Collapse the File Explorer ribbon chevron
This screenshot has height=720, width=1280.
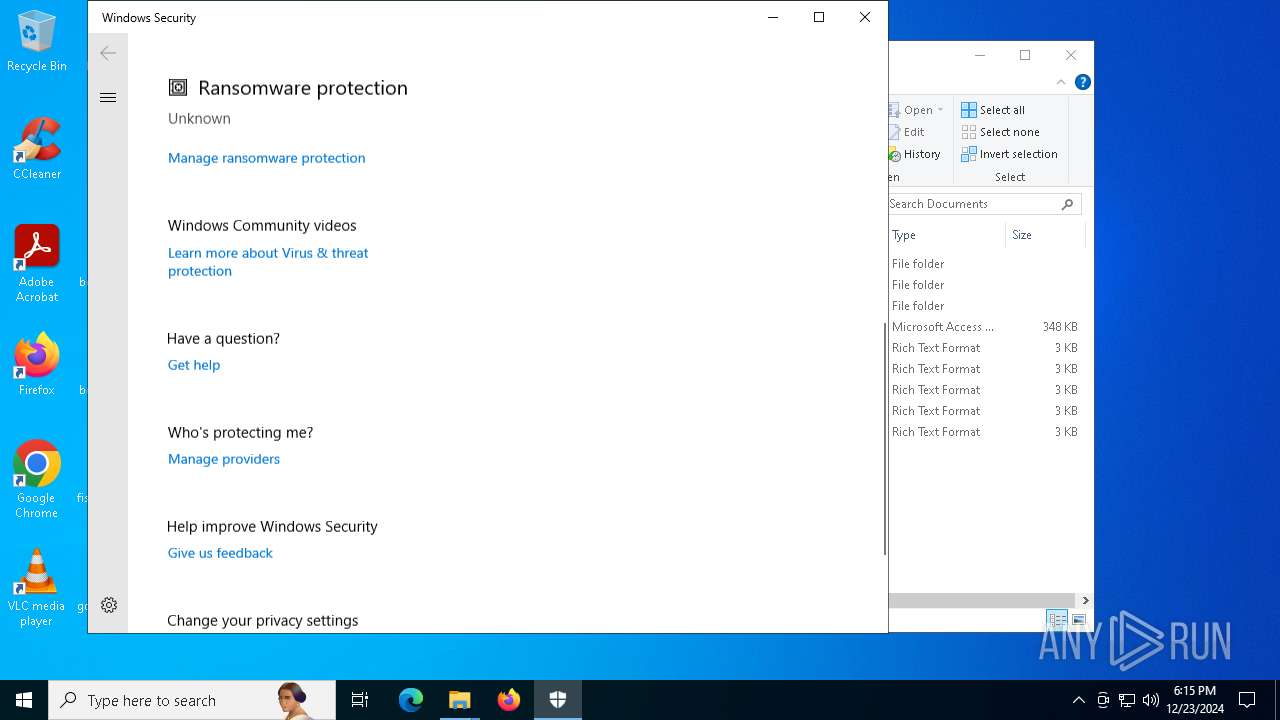(1061, 82)
